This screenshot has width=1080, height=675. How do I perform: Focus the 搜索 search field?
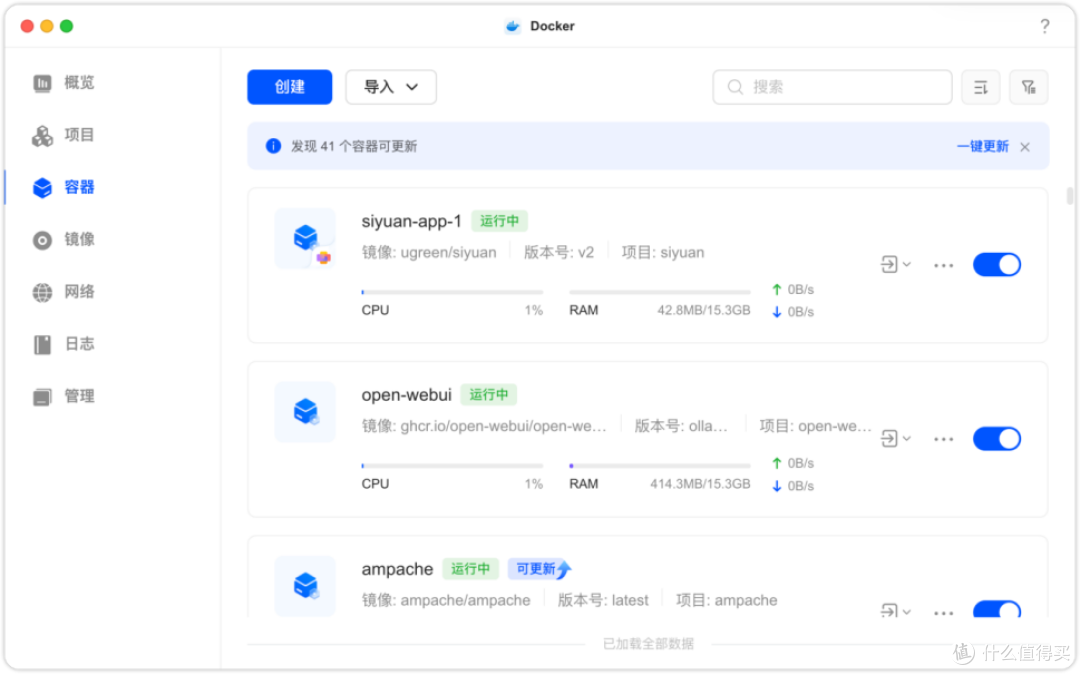[832, 87]
